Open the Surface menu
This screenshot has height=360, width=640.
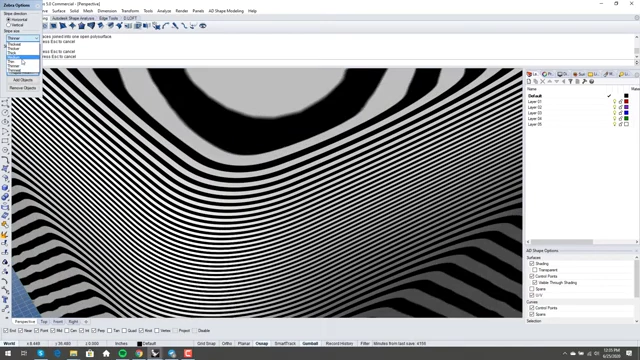(x=59, y=11)
